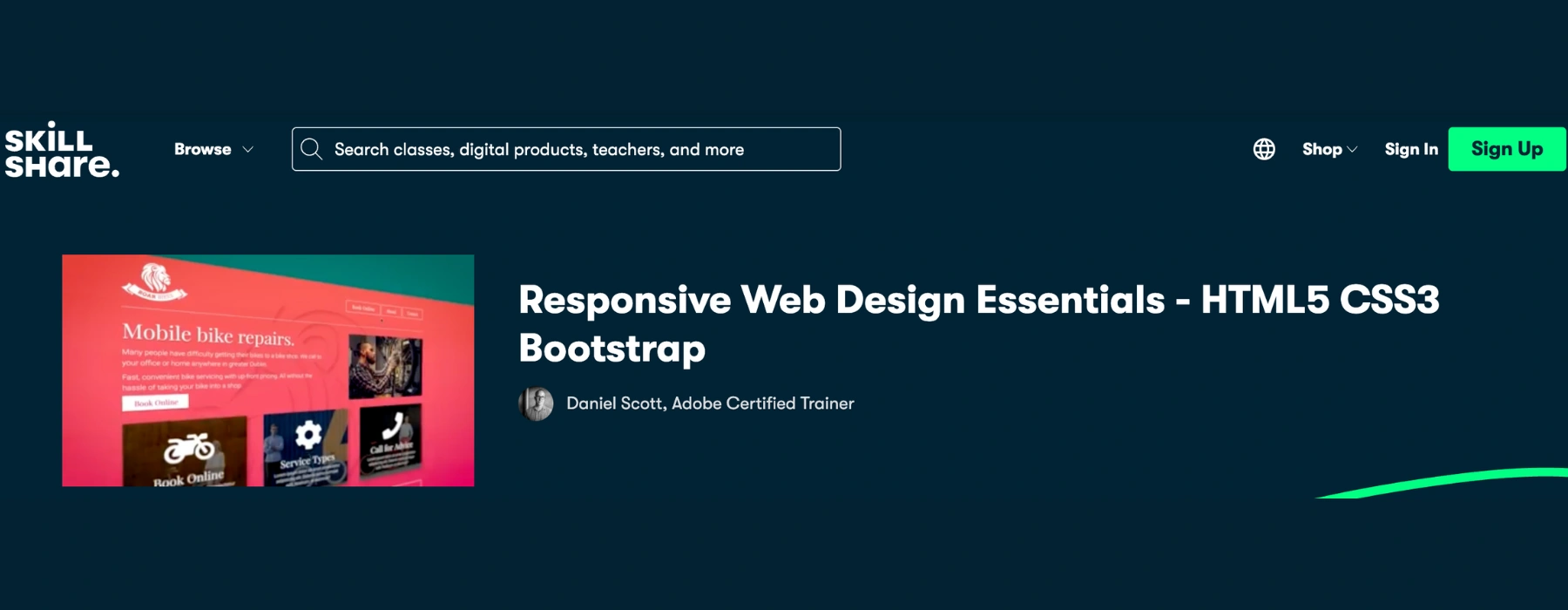1568x610 pixels.
Task: Click the phone Call for Advice icon
Action: pyautogui.click(x=391, y=427)
